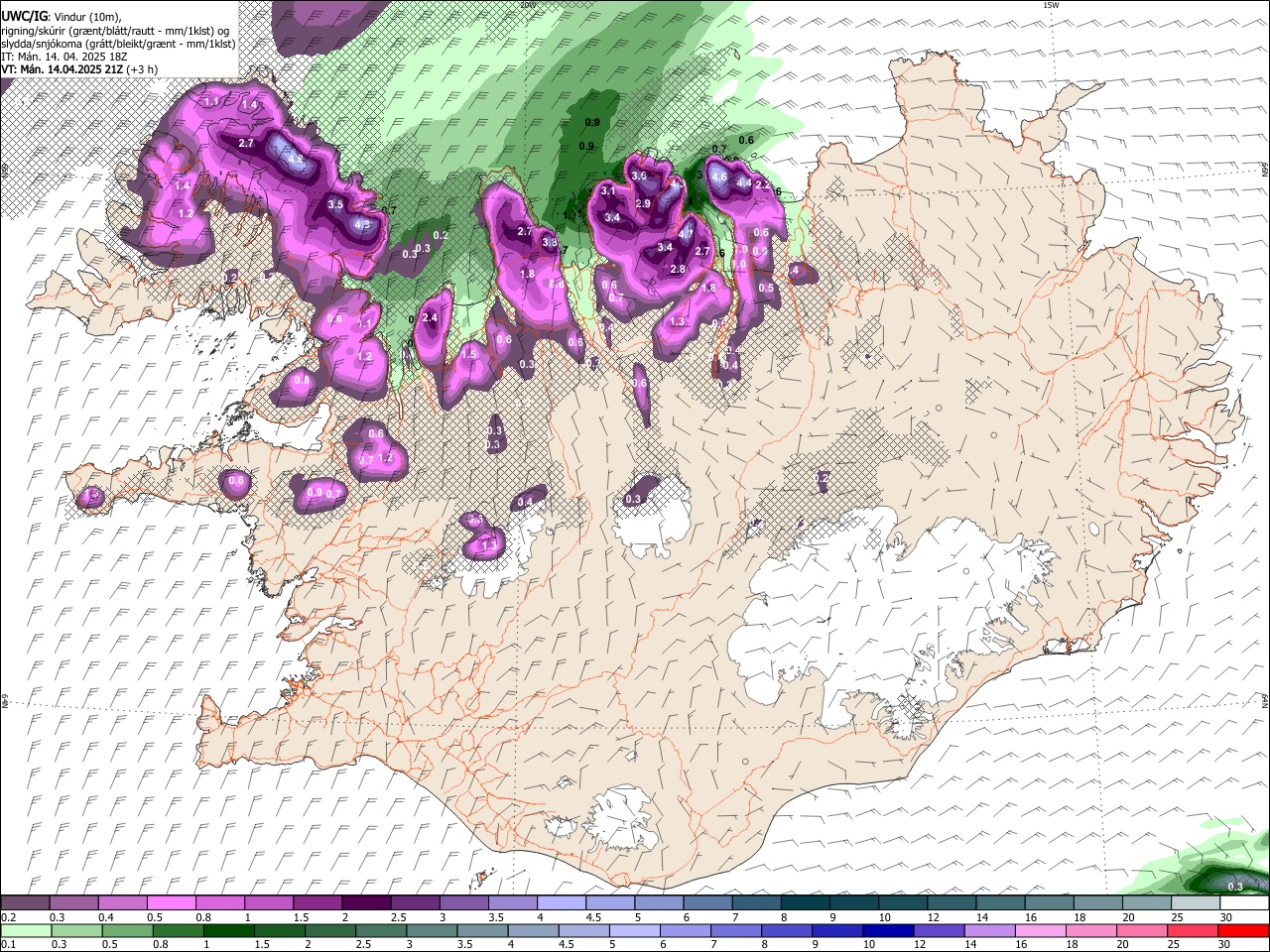
Task: Select the '3.1' snowfall value on the map
Action: pos(609,190)
